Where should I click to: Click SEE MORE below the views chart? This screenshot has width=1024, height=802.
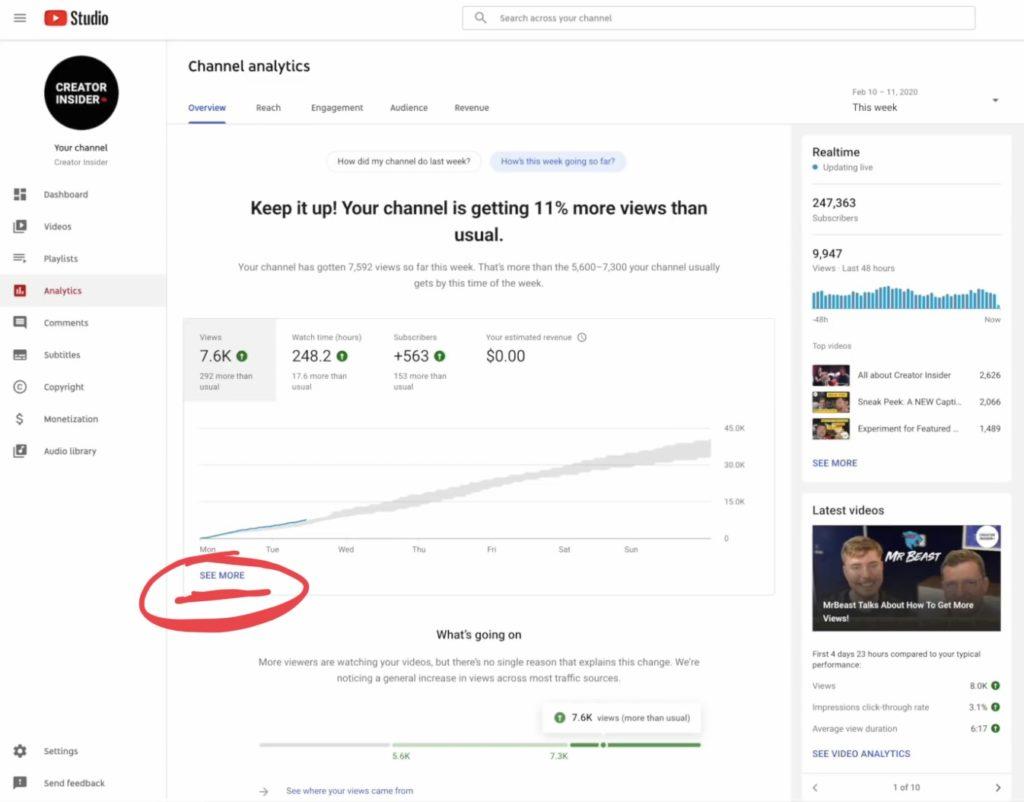[222, 575]
